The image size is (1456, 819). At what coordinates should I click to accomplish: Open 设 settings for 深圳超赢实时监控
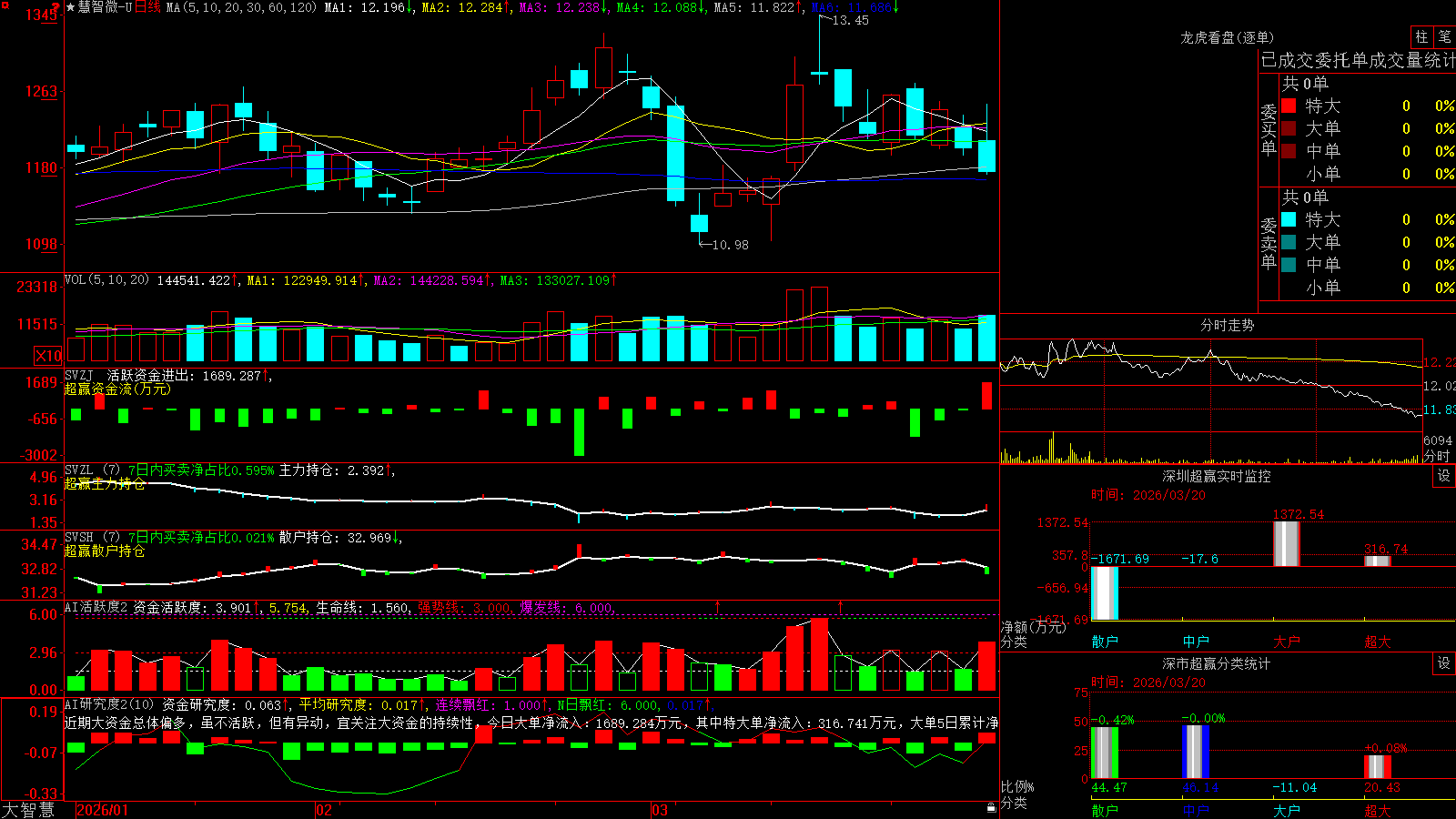click(x=1444, y=476)
